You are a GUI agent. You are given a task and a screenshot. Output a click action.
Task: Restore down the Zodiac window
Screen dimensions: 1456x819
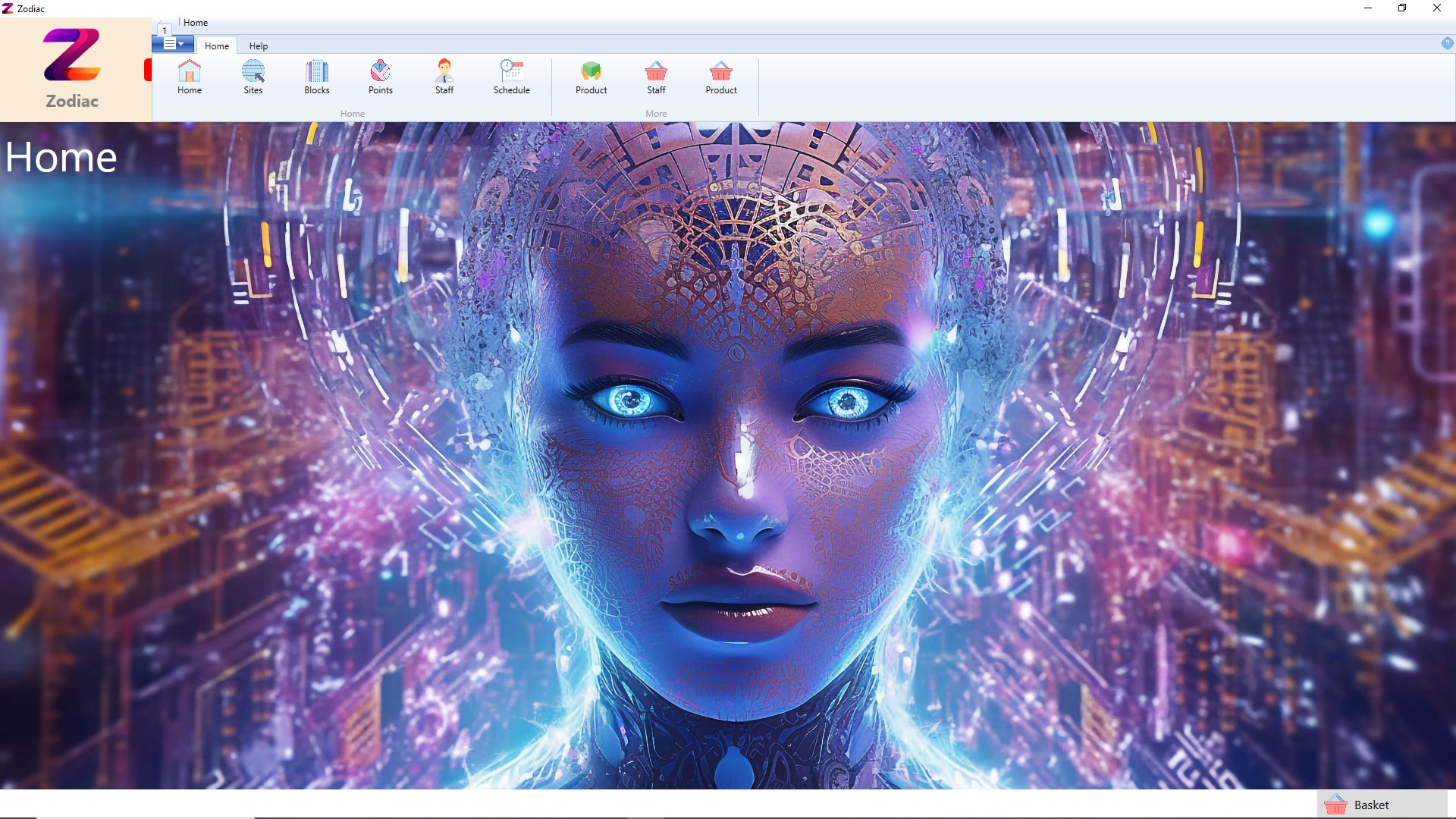pyautogui.click(x=1402, y=8)
